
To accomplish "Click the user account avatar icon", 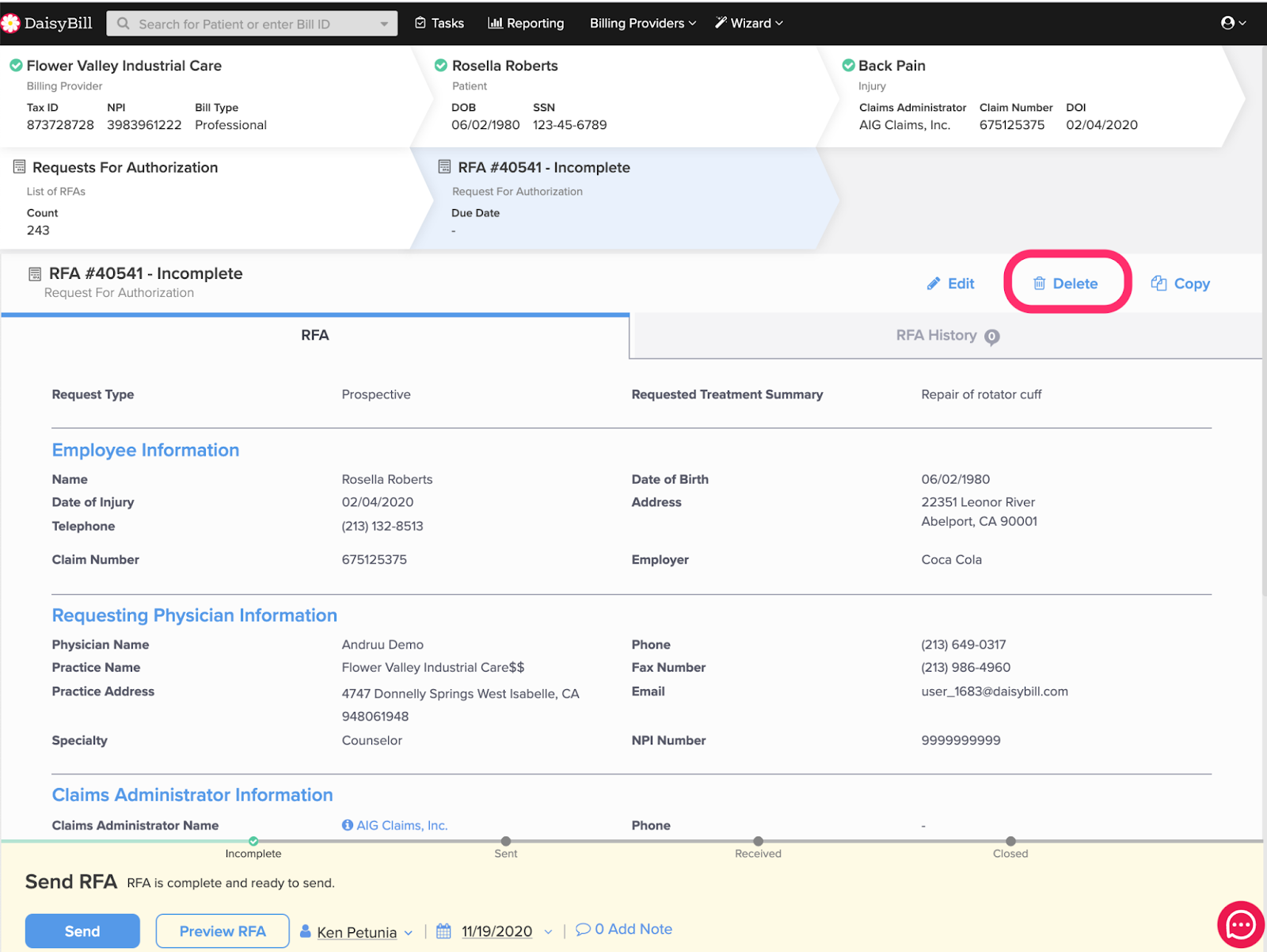I will click(x=1227, y=23).
